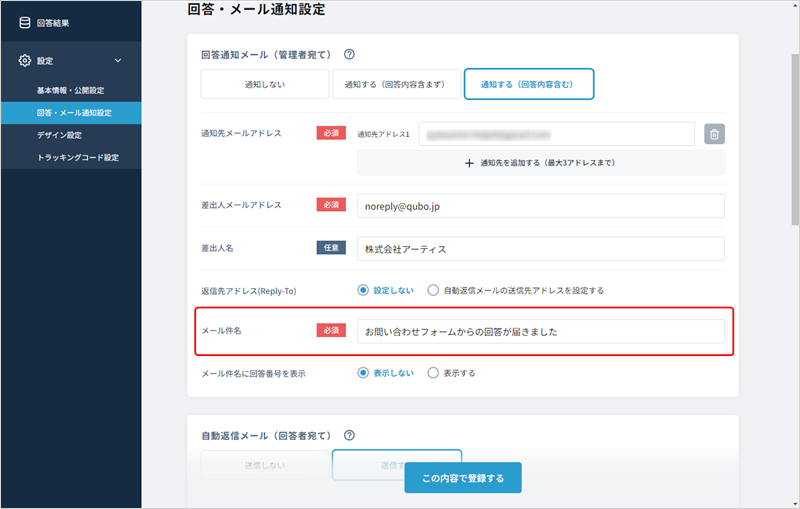Choose 表示しない for response number display
Viewport: 800px width, 509px height.
(x=364, y=372)
